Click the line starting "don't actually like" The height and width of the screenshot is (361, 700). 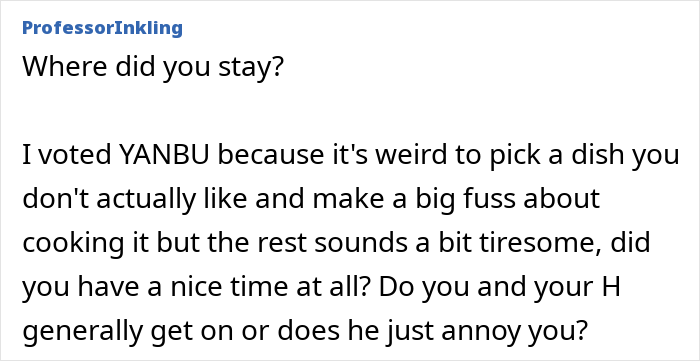click(311, 199)
